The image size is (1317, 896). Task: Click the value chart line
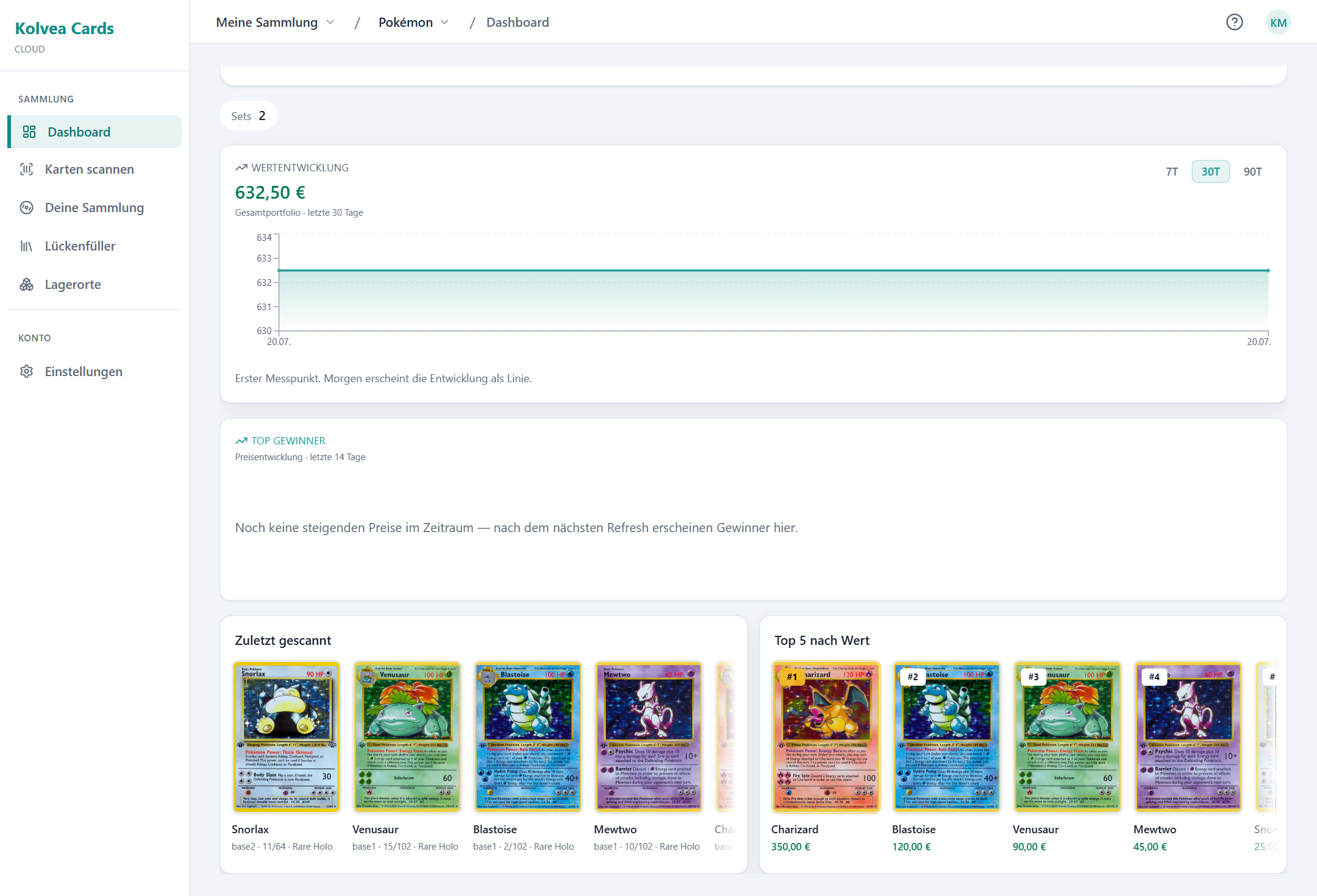point(773,270)
